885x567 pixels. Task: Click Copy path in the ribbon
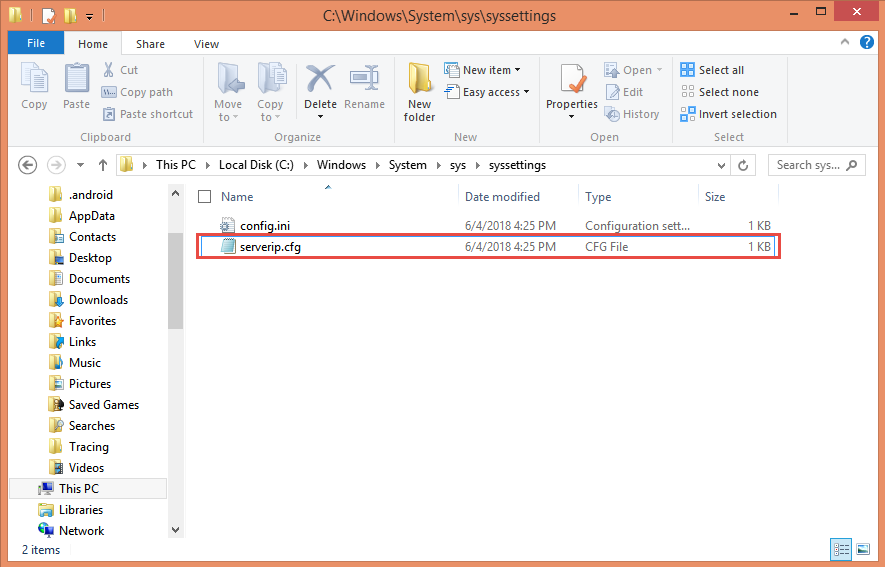click(138, 92)
